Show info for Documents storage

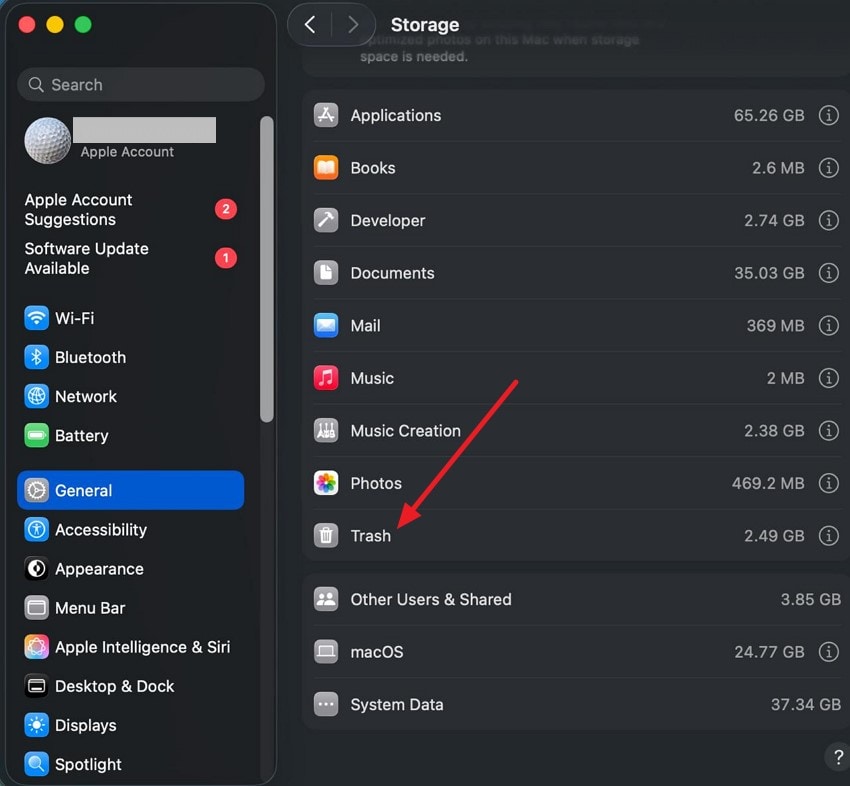tap(829, 273)
